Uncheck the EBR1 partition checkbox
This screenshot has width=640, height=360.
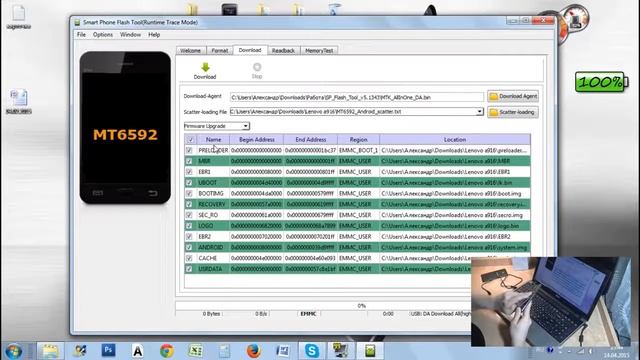(189, 172)
